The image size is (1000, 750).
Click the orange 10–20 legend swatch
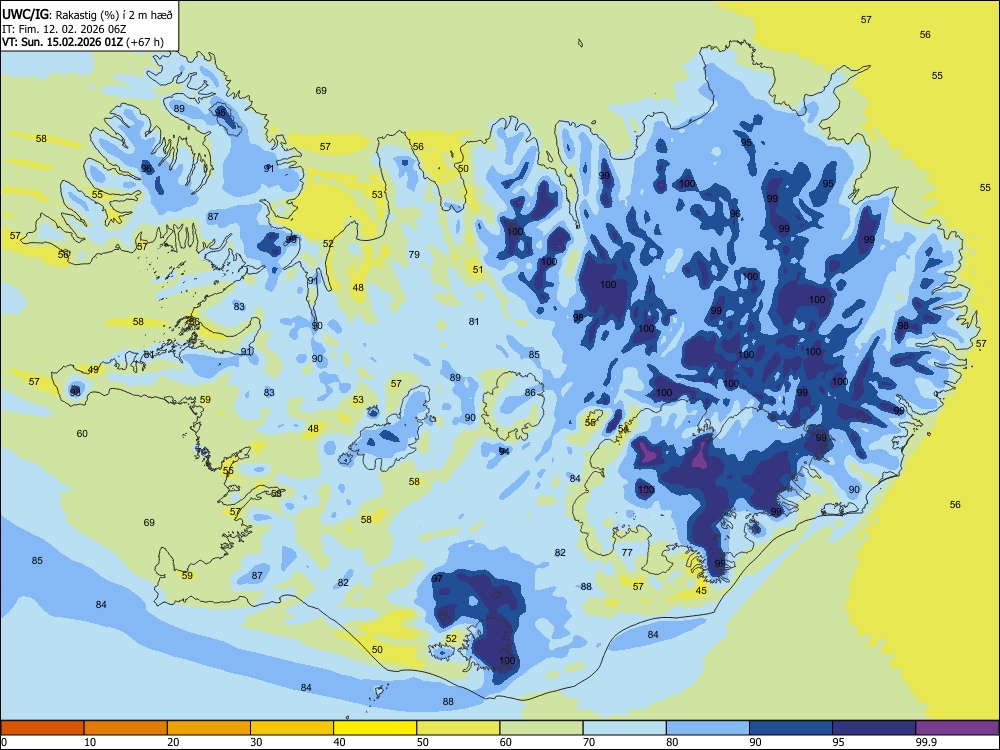(x=126, y=728)
